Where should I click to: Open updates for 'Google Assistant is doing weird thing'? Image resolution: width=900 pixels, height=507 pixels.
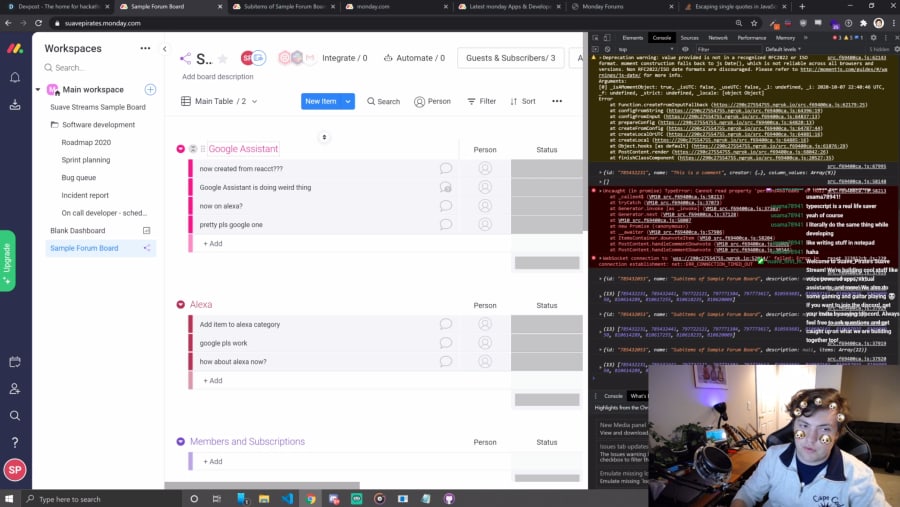tap(446, 187)
